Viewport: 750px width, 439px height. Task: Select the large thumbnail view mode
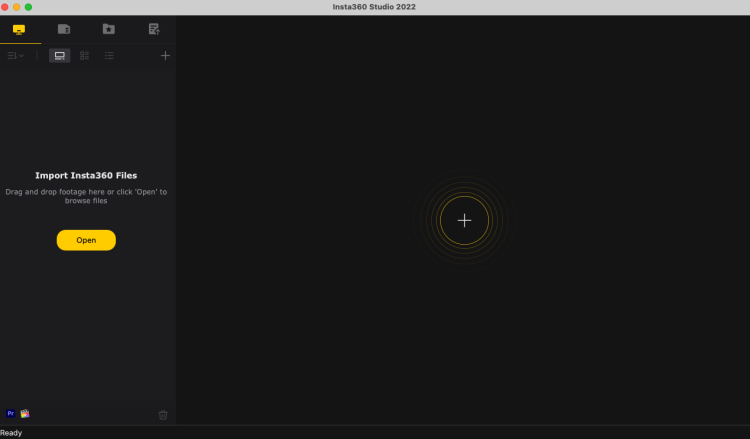point(60,55)
